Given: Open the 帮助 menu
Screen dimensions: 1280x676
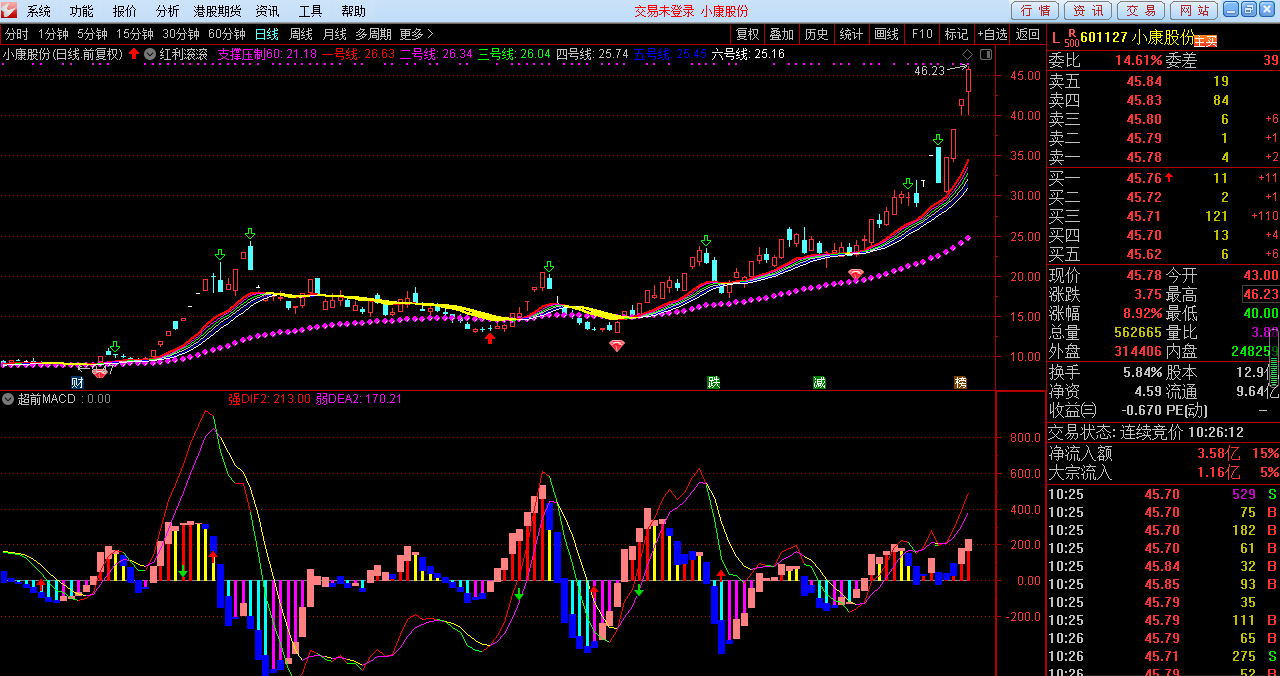Looking at the screenshot, I should click(353, 11).
